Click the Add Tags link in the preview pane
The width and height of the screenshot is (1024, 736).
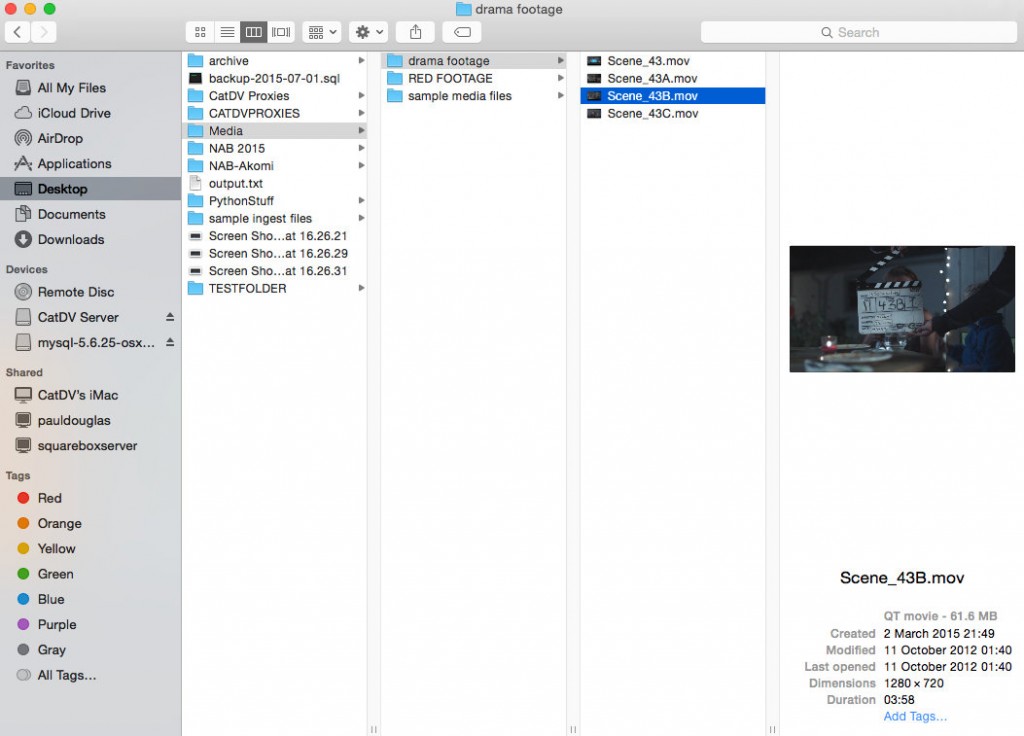[914, 716]
